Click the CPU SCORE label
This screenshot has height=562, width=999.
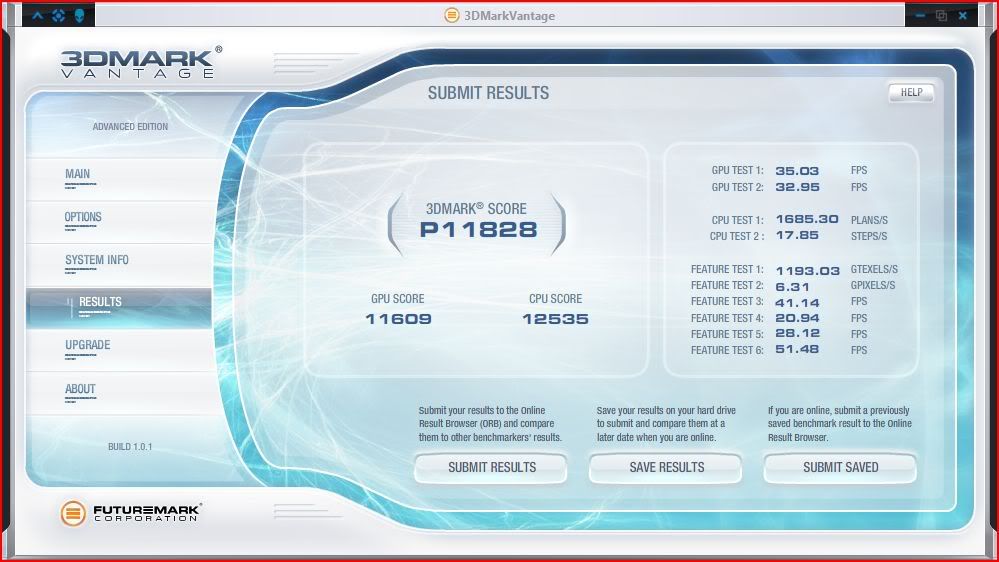[556, 298]
